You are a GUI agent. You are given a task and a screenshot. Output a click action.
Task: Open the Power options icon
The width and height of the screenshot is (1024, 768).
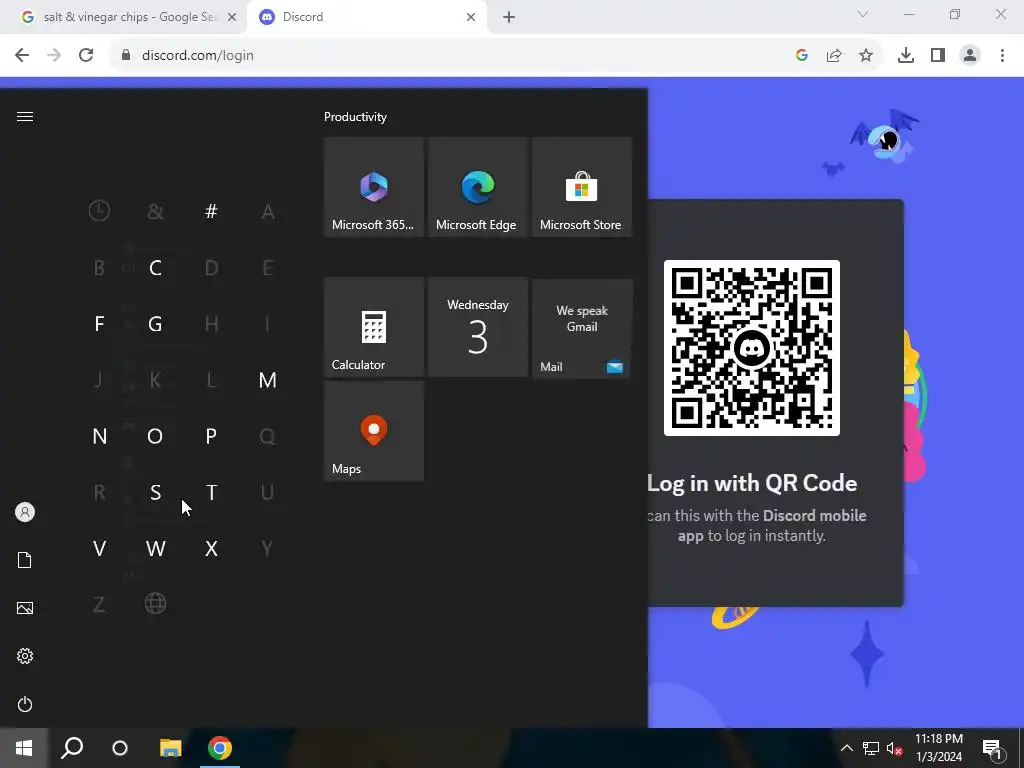point(25,704)
